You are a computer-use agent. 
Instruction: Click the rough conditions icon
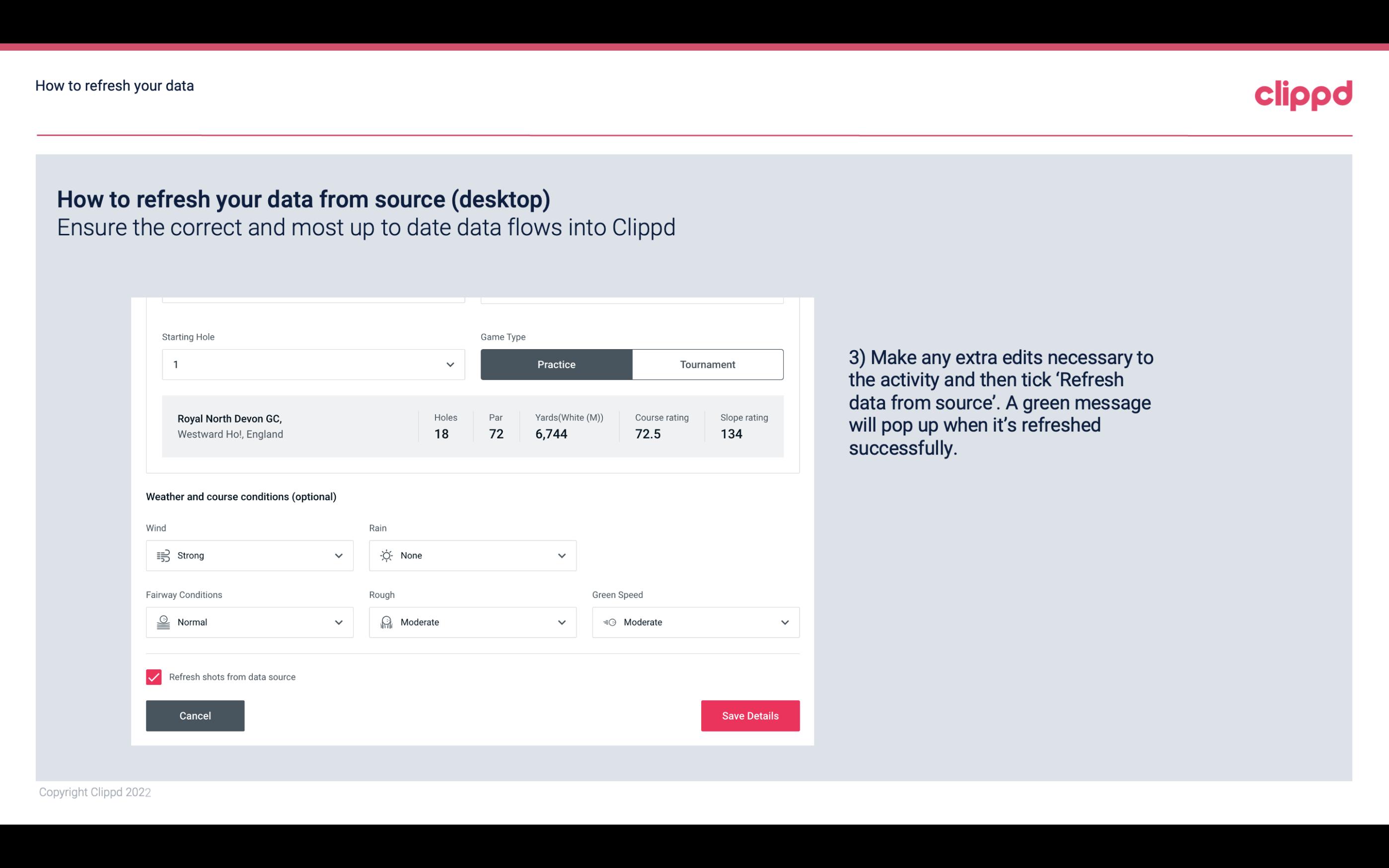385,622
